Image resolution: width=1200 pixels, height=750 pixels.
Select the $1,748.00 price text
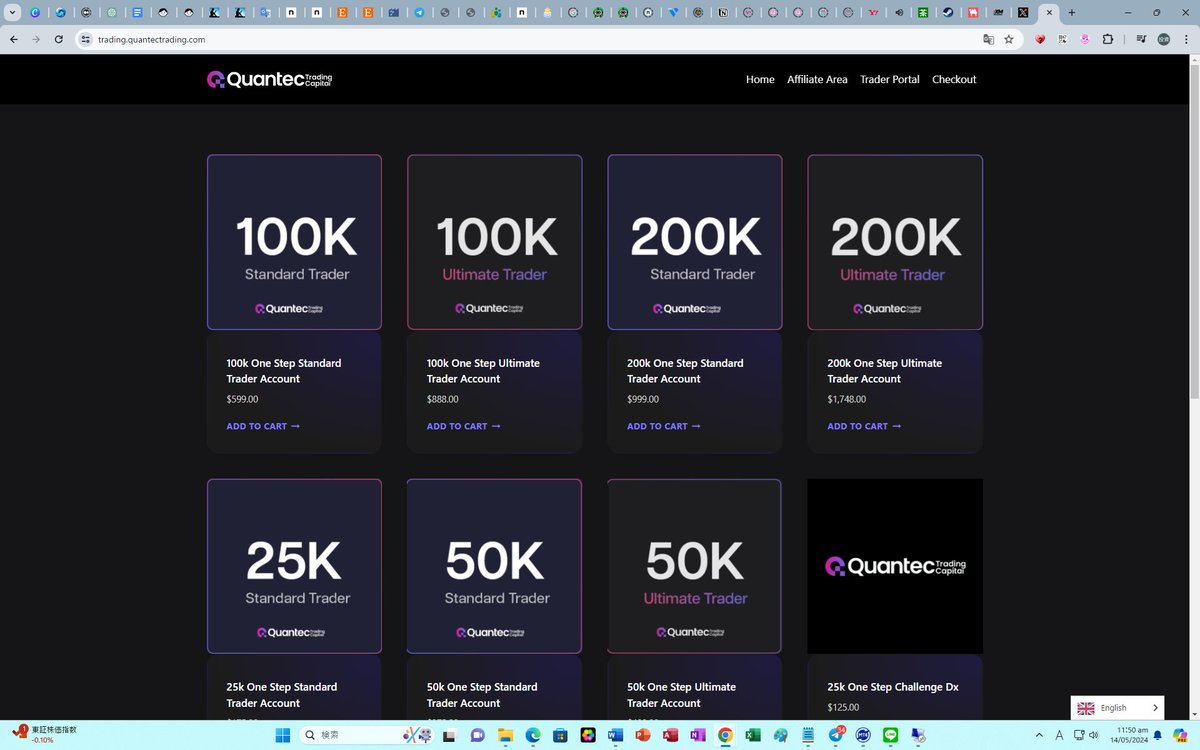pyautogui.click(x=847, y=399)
